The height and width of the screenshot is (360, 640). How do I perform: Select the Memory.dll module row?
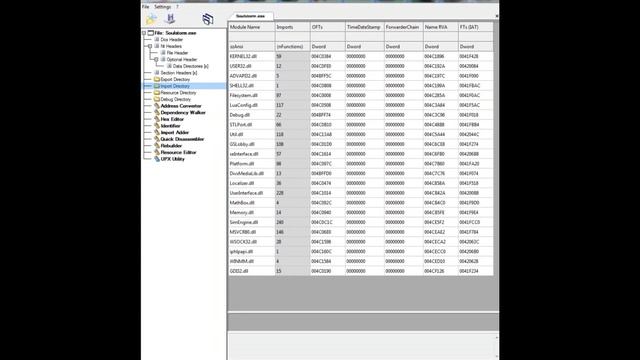[360, 213]
